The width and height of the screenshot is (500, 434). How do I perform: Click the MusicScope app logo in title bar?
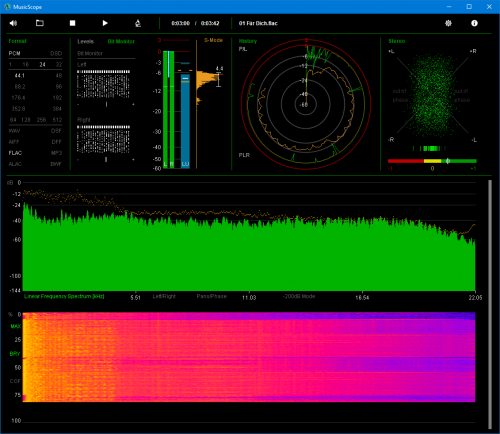(7, 7)
